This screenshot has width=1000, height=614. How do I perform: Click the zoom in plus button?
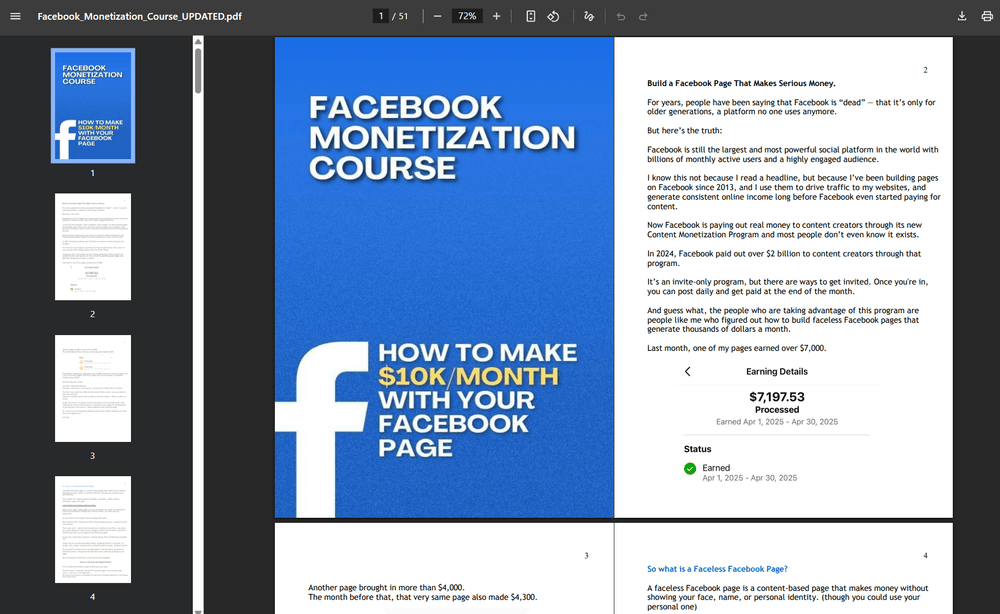[x=496, y=16]
